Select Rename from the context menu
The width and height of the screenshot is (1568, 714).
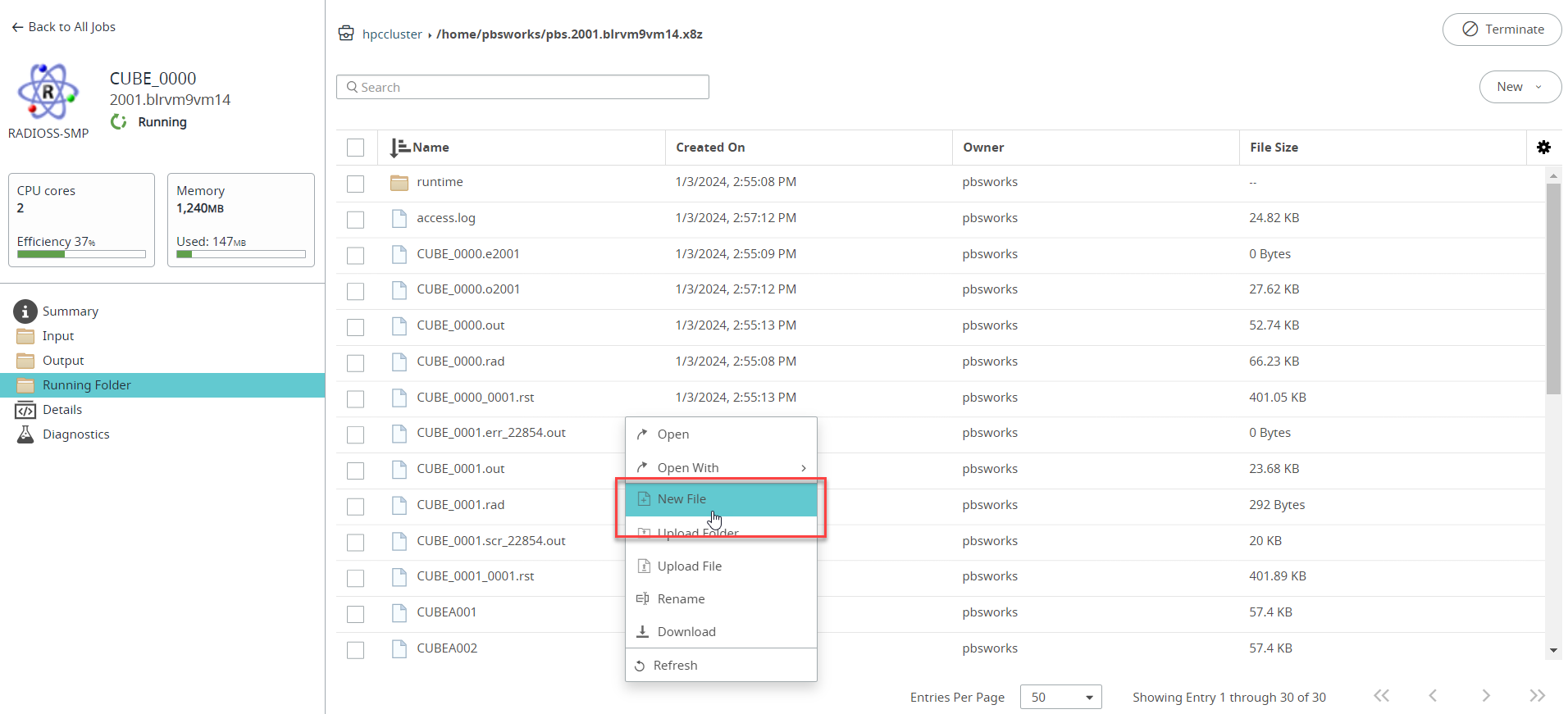721,599
